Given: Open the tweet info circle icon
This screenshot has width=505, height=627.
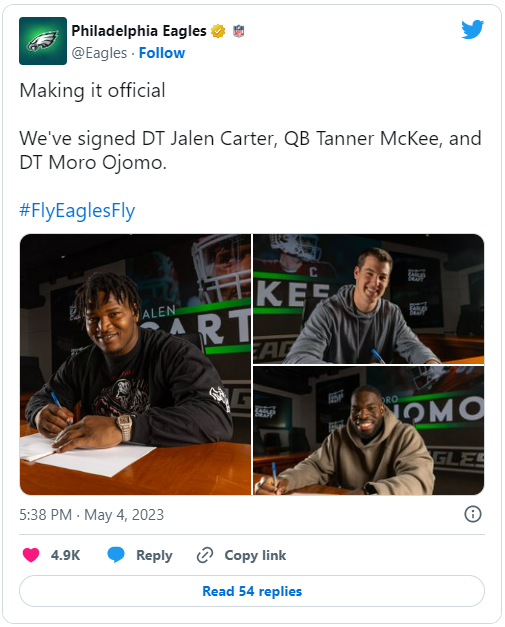Looking at the screenshot, I should coord(473,514).
